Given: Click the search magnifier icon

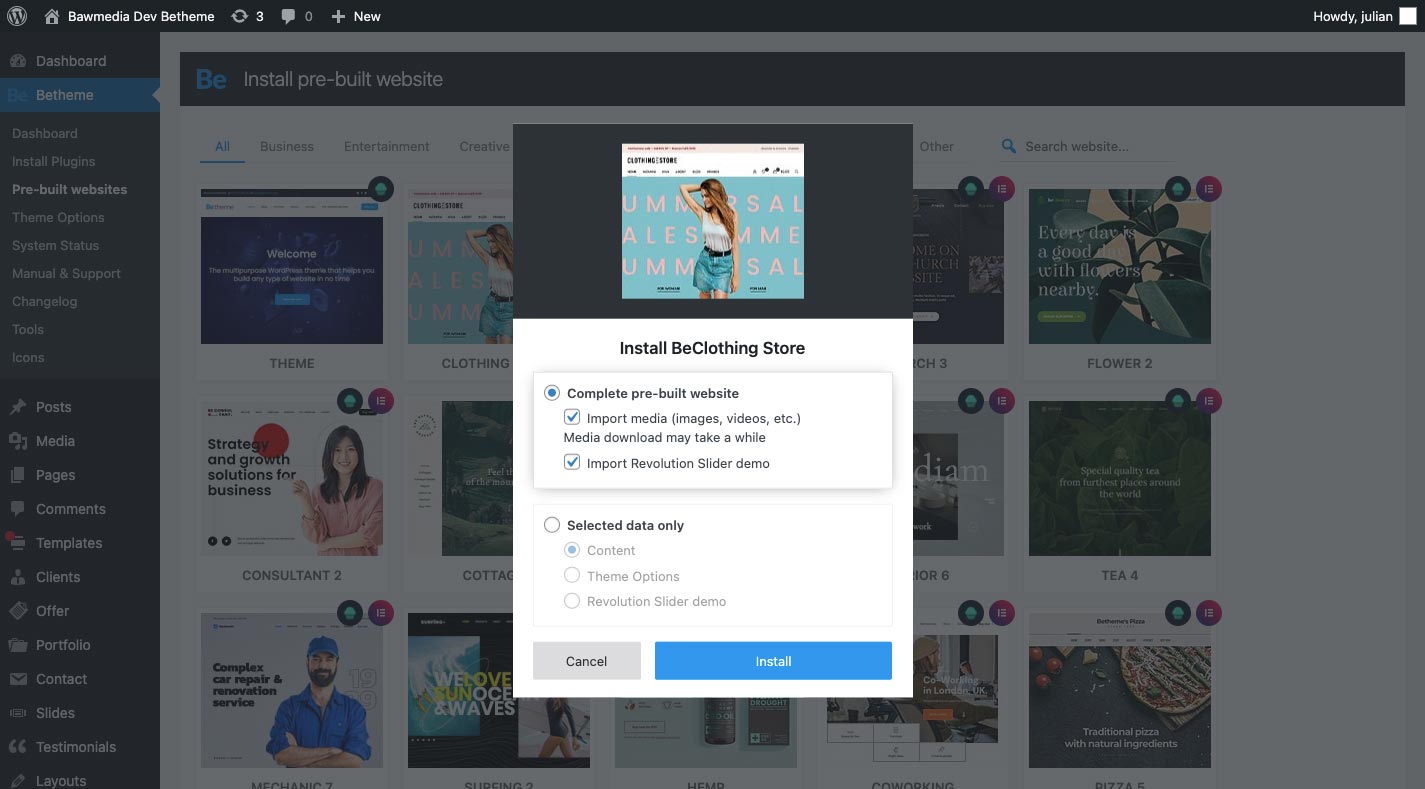Looking at the screenshot, I should click(x=1009, y=146).
